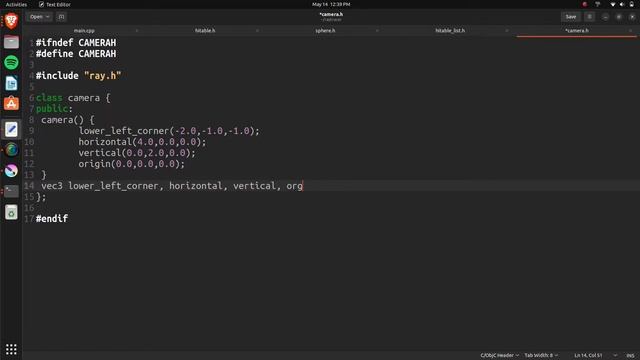Click the horizontal(4.0,0.0,0.0) line
640x360 pixels.
coord(142,142)
